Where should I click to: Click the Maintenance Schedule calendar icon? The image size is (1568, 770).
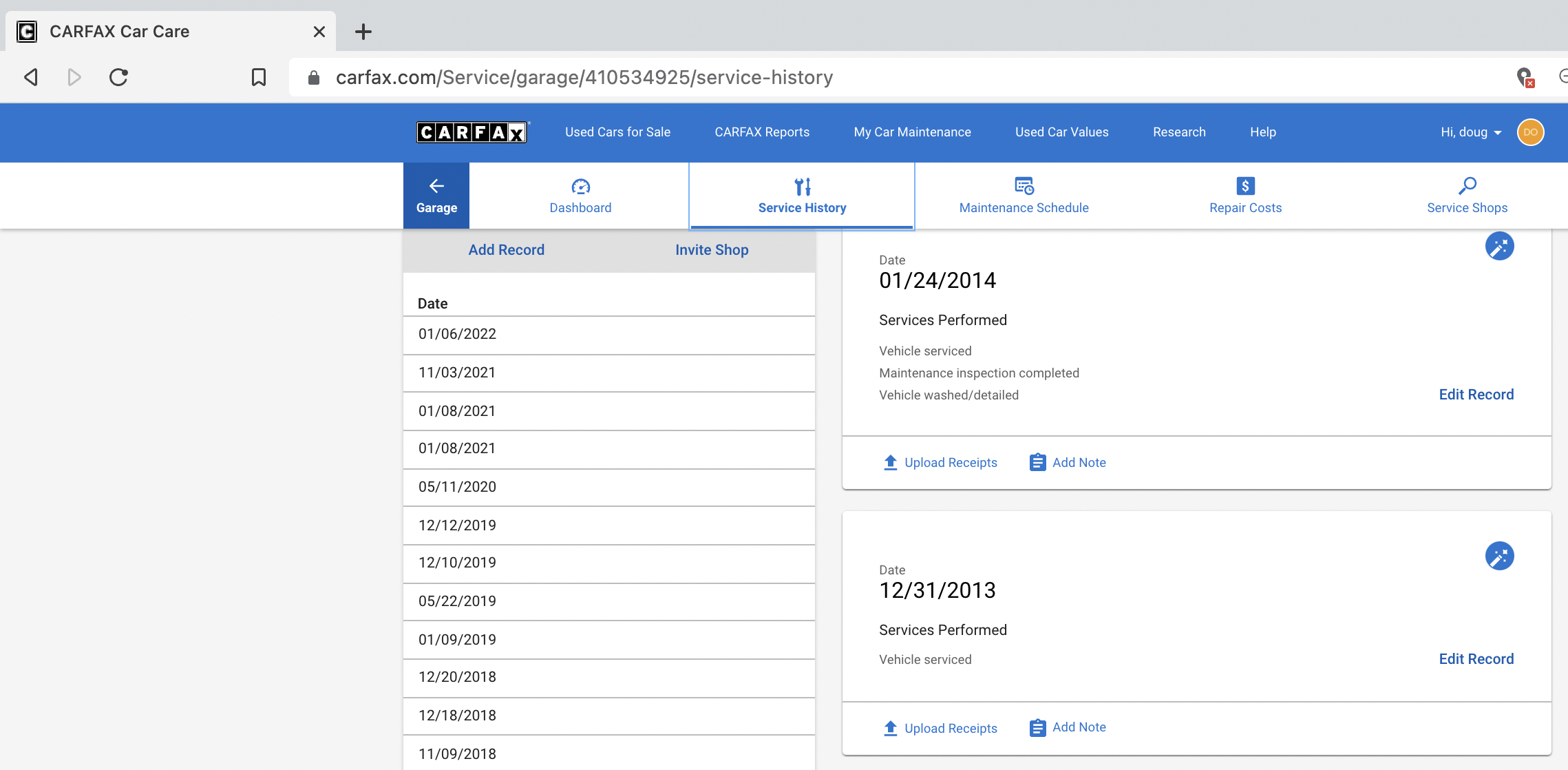point(1024,186)
